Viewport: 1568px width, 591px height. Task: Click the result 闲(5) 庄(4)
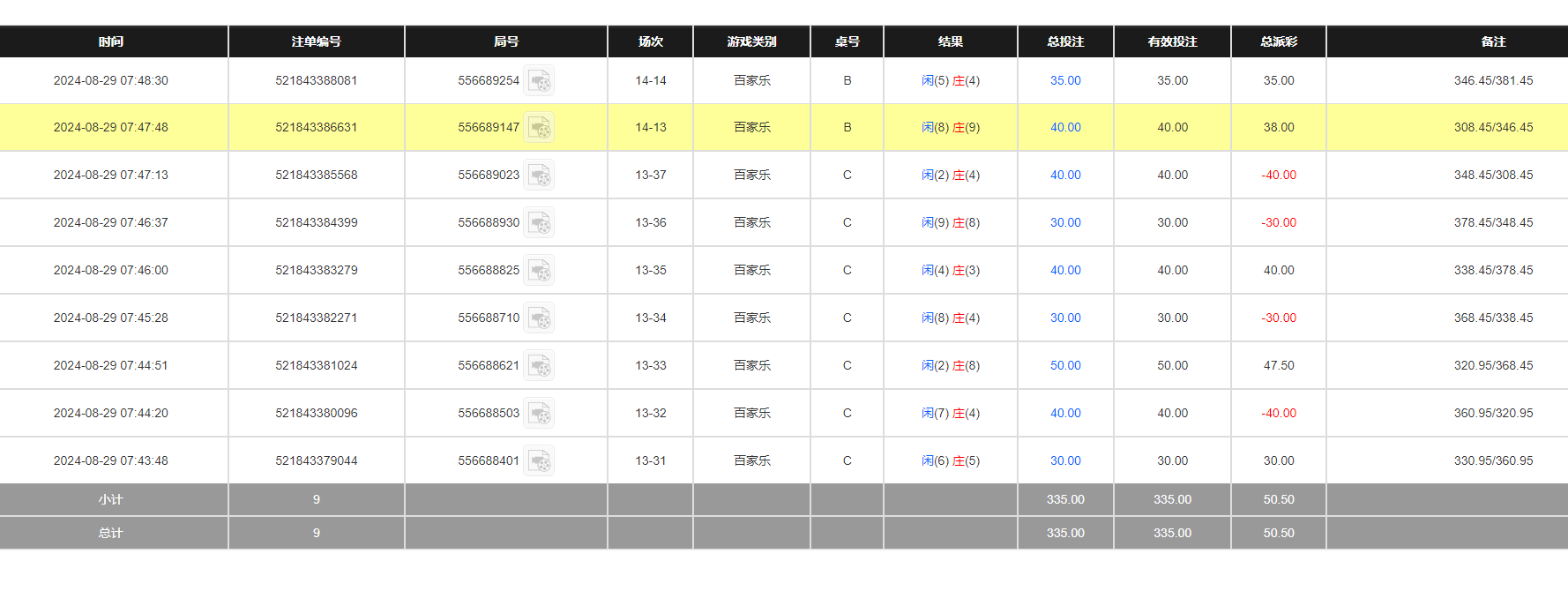point(950,80)
